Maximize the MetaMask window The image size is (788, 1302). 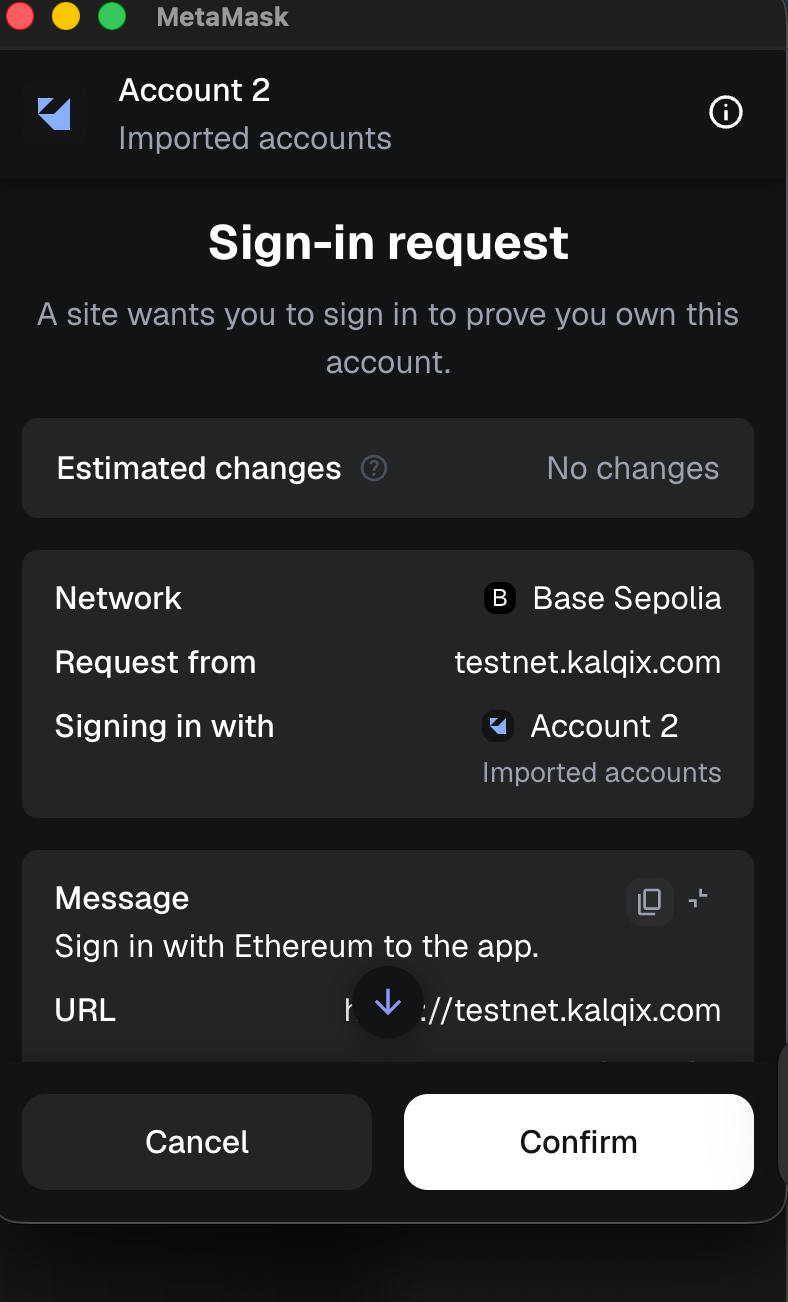[112, 17]
